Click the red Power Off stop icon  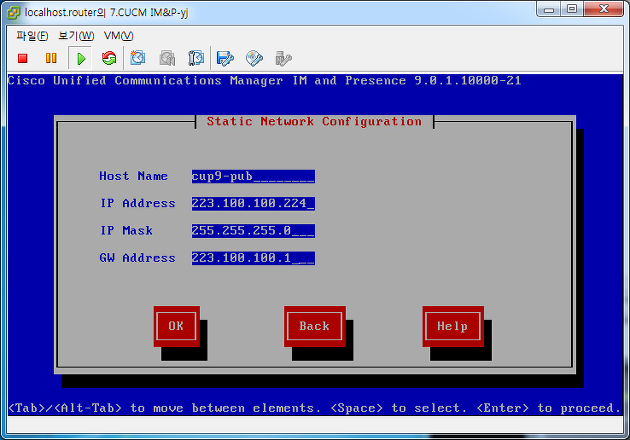[x=22, y=58]
